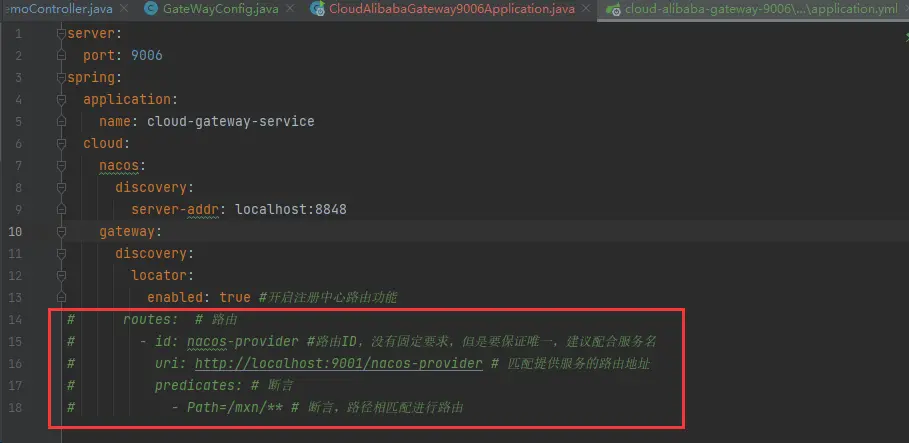This screenshot has width=909, height=443.
Task: Collapse the nacos block fold marker
Action: tap(61, 165)
